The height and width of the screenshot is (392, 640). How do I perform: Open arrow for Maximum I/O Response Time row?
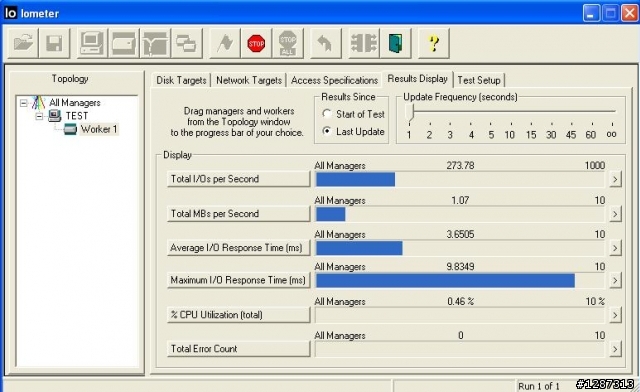[x=615, y=280]
